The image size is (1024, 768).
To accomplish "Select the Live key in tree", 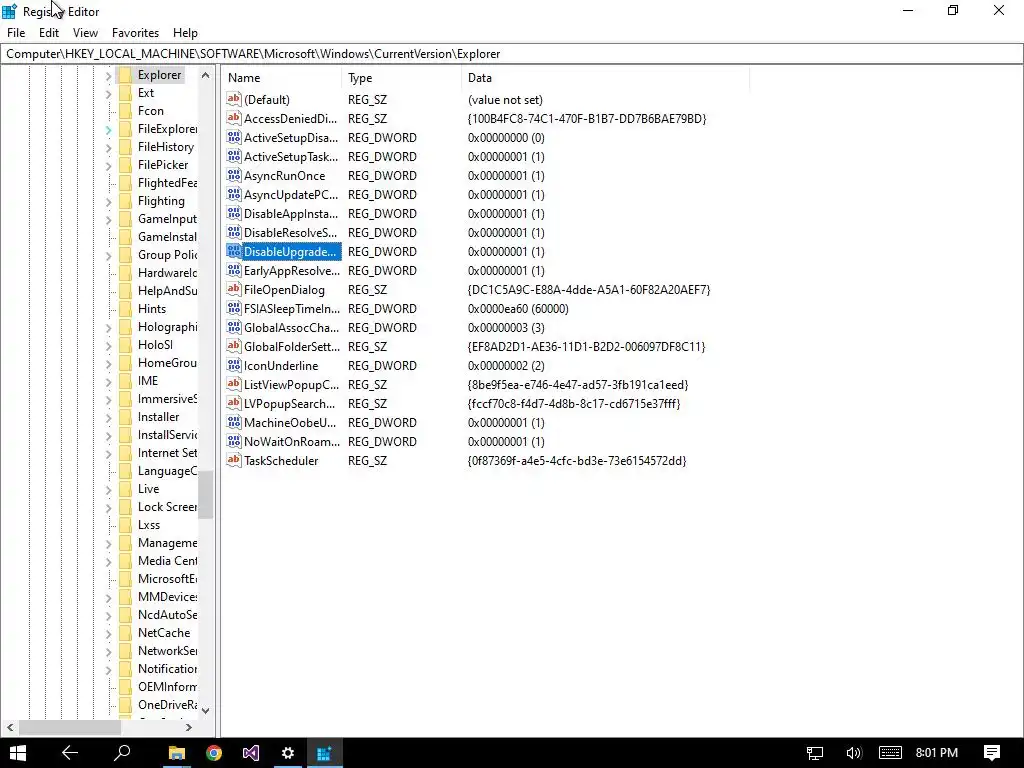I will (x=148, y=488).
